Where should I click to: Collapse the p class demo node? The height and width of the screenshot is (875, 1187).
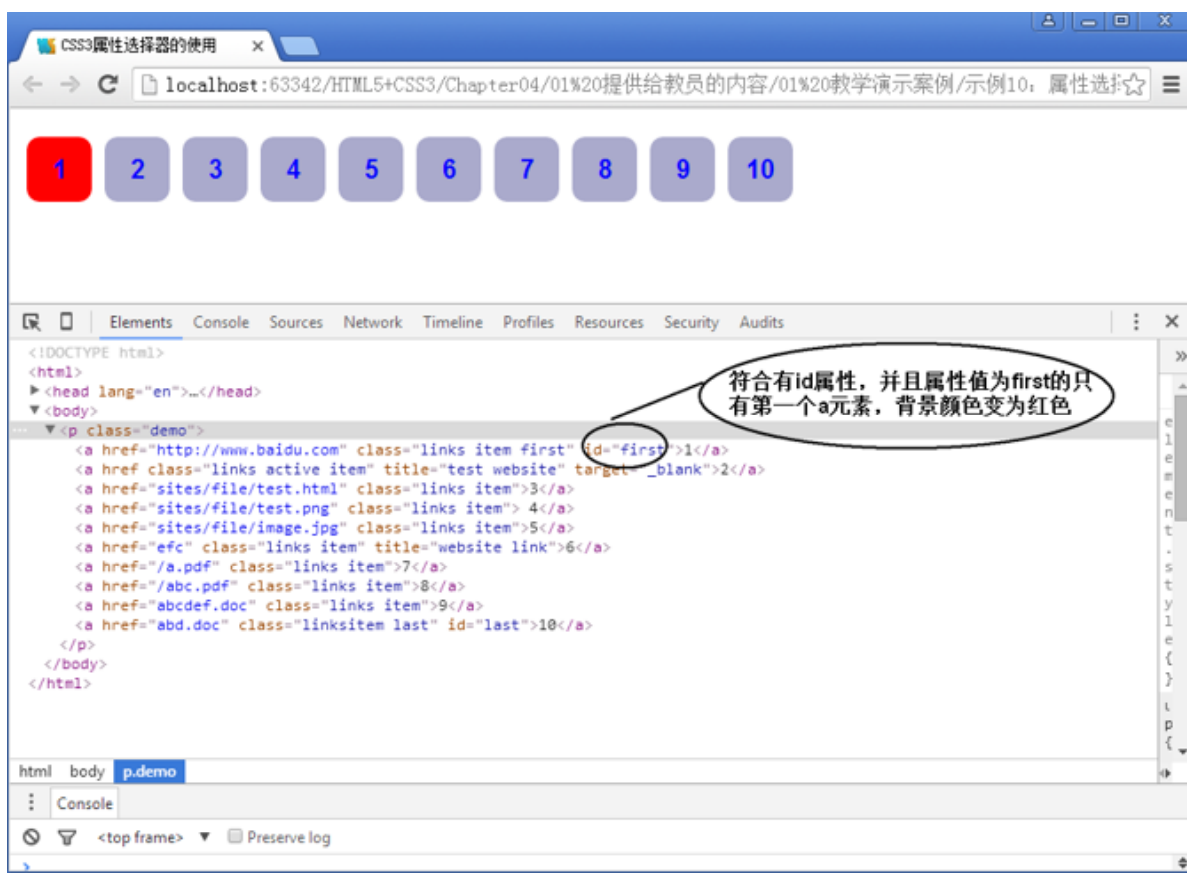(x=50, y=430)
